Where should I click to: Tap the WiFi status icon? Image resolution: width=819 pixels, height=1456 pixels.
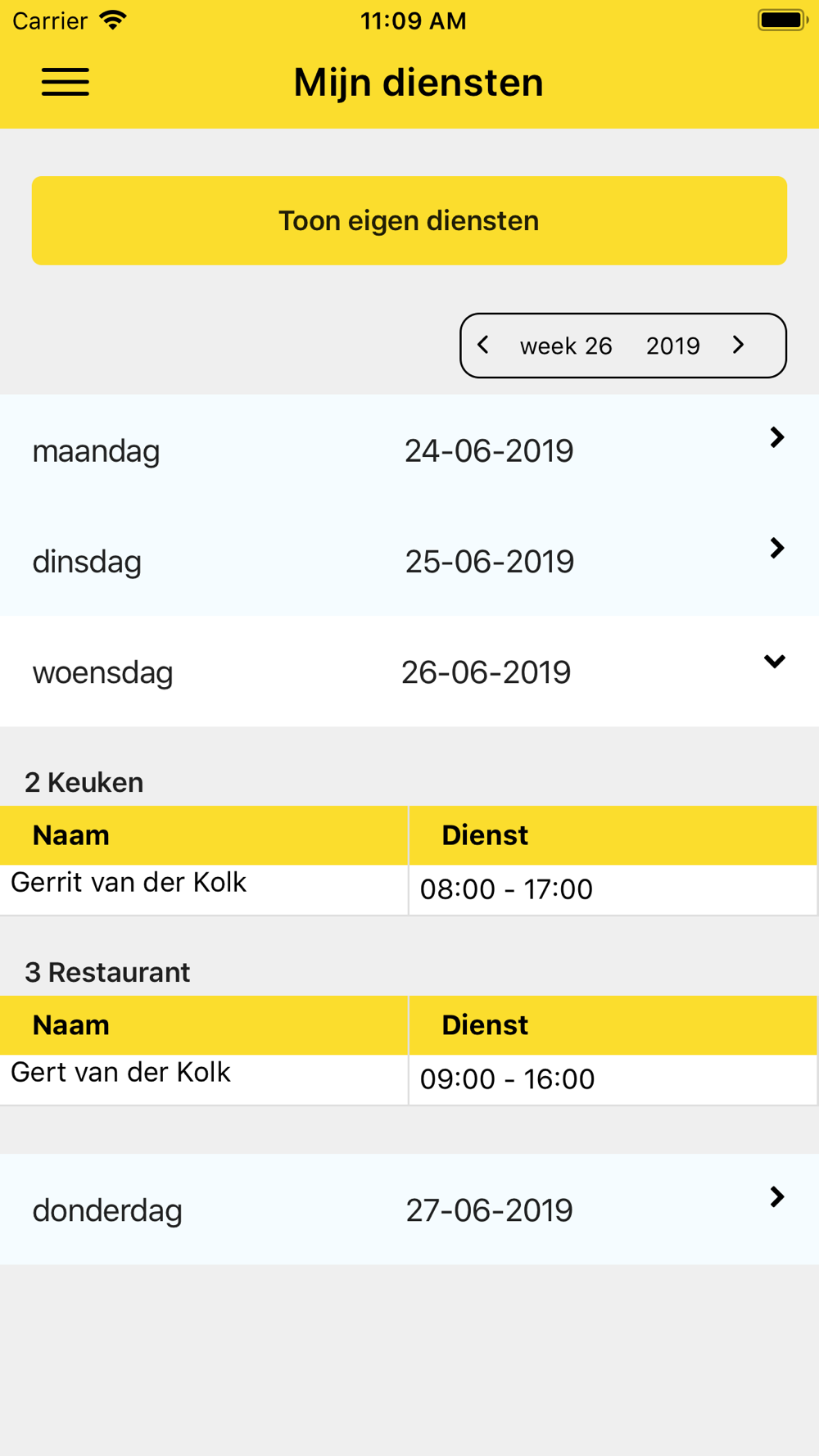tap(113, 20)
